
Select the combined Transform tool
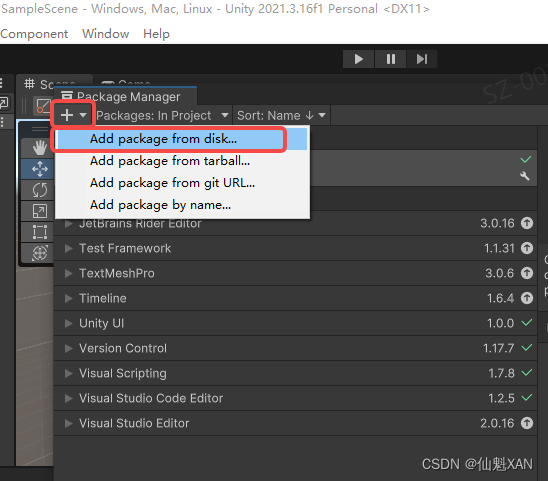[x=39, y=253]
